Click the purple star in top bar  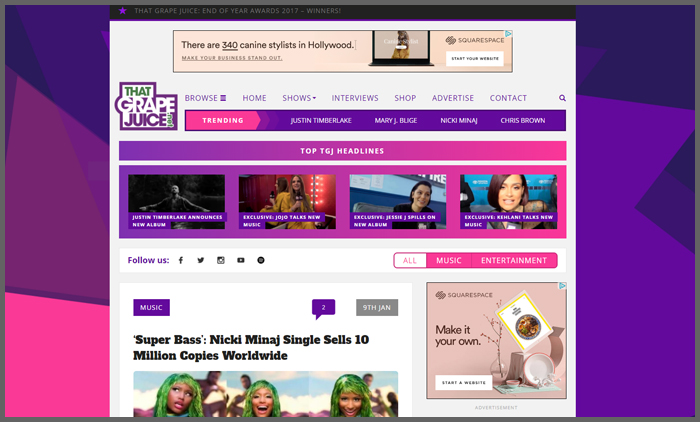(123, 11)
